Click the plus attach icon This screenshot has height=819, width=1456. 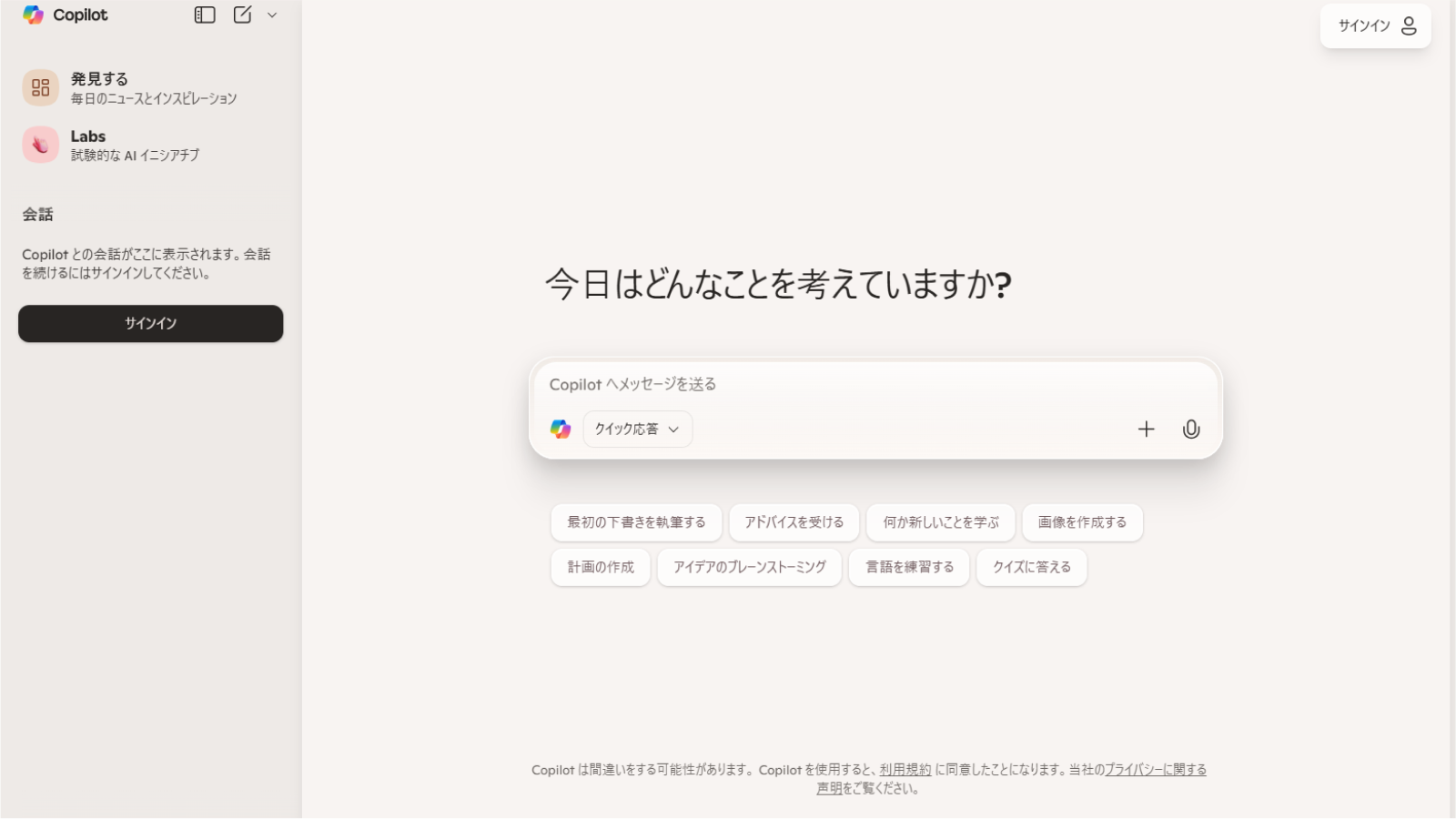[x=1147, y=429]
